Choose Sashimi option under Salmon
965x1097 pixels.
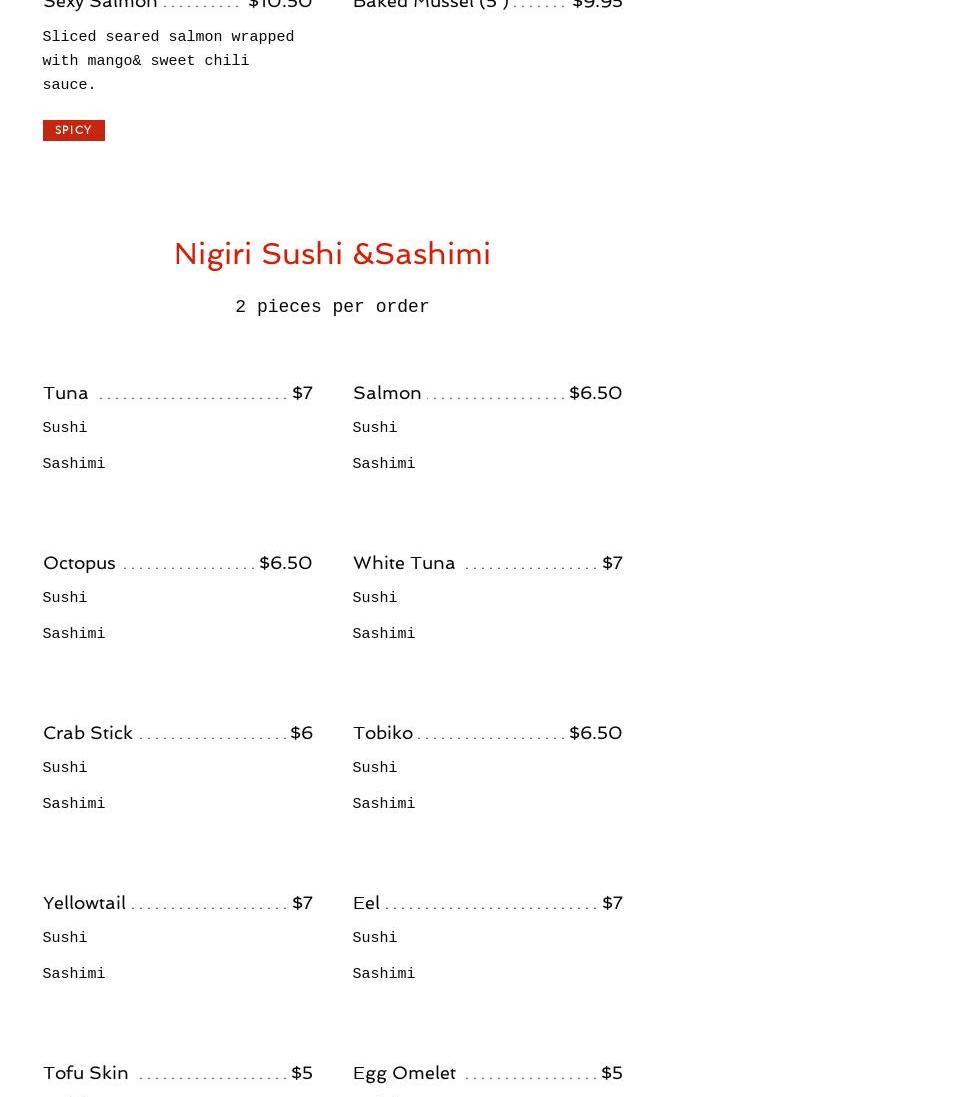384,464
